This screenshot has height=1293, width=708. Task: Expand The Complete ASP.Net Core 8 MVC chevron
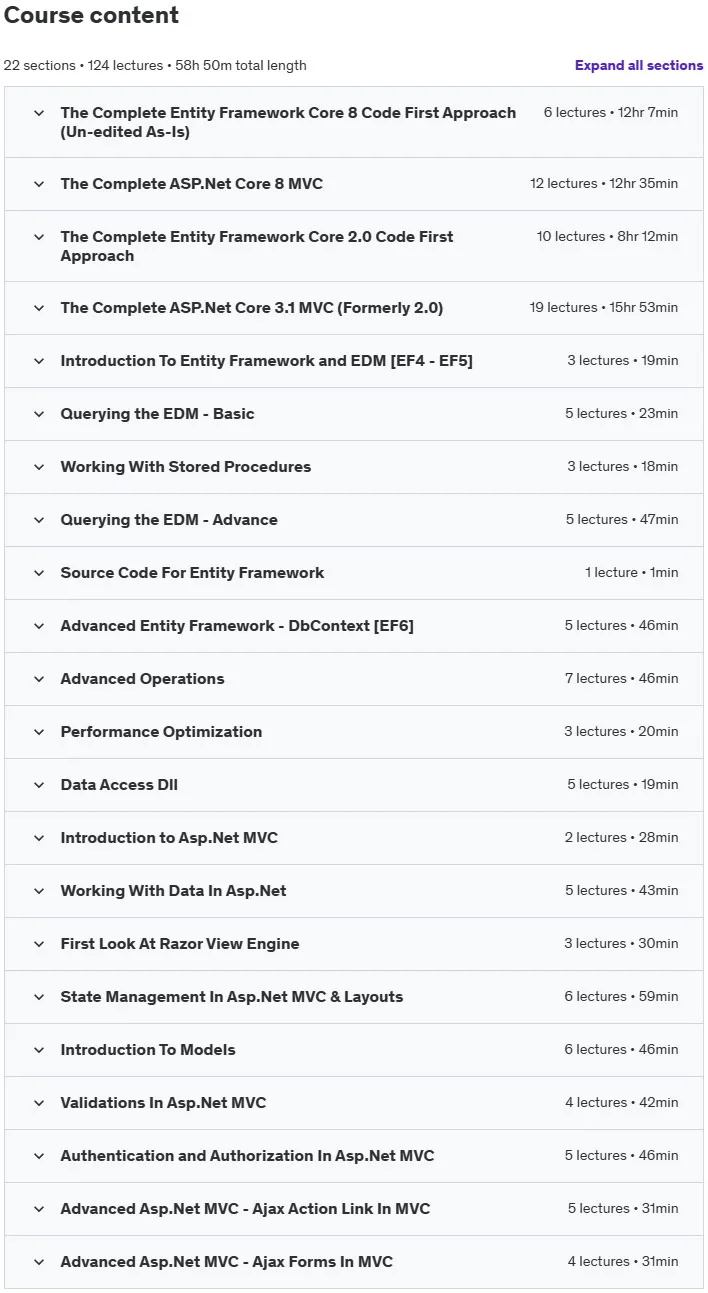click(x=39, y=184)
